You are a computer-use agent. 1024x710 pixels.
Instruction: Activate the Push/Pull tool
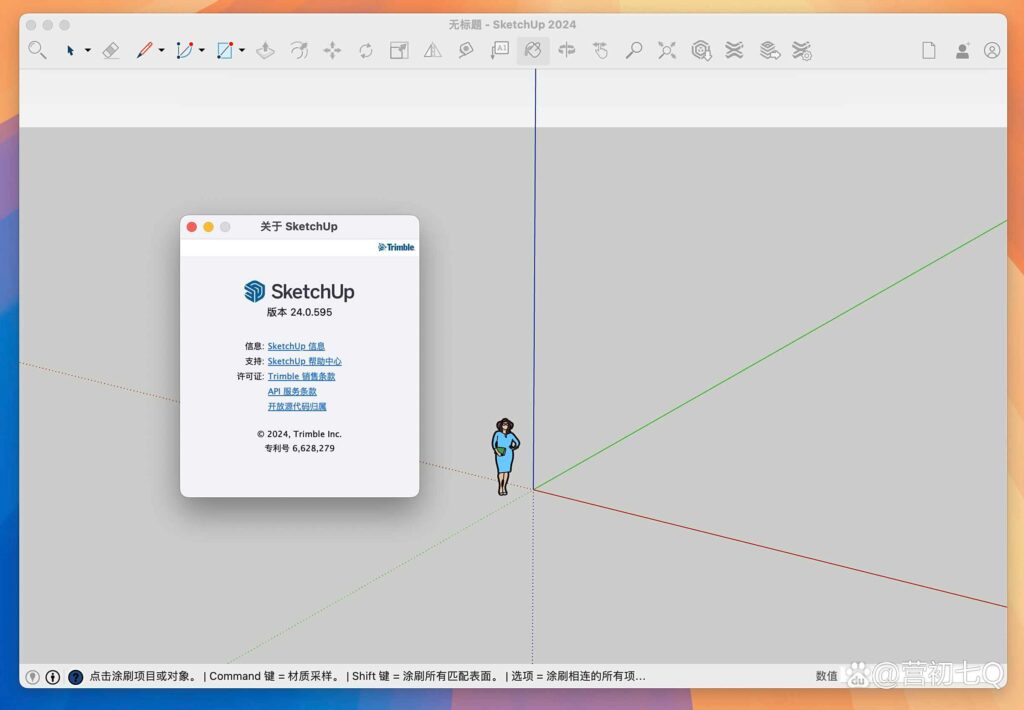tap(265, 50)
